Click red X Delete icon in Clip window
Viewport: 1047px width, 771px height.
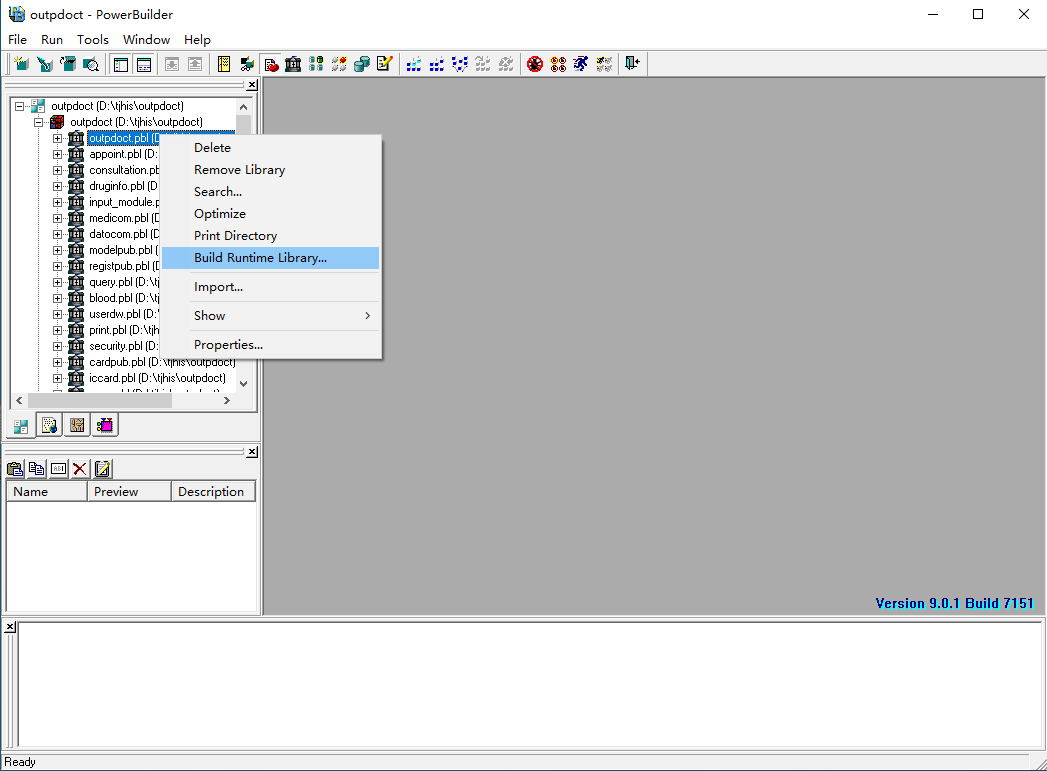pos(80,469)
